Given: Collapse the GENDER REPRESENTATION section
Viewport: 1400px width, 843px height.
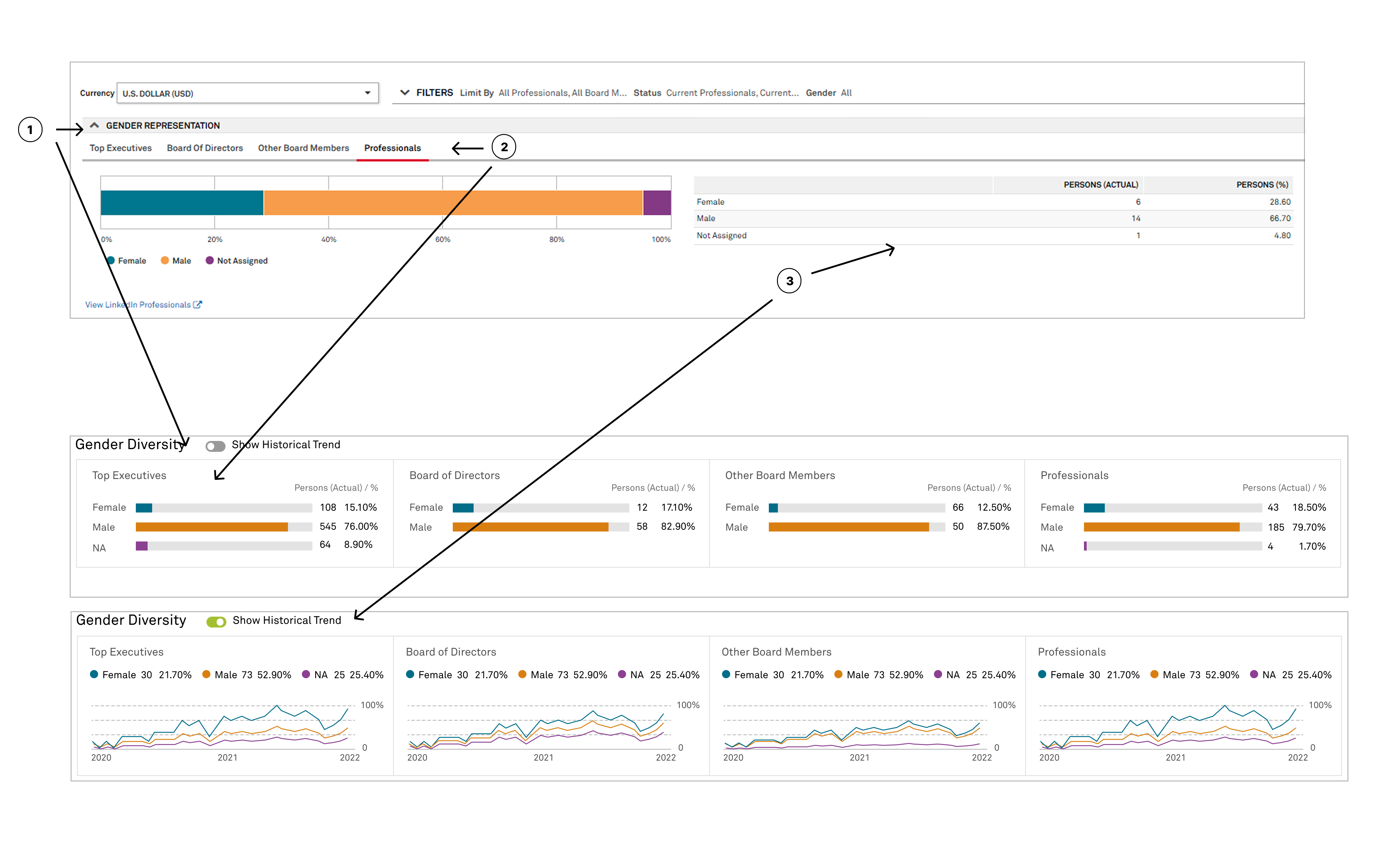Looking at the screenshot, I should [94, 125].
